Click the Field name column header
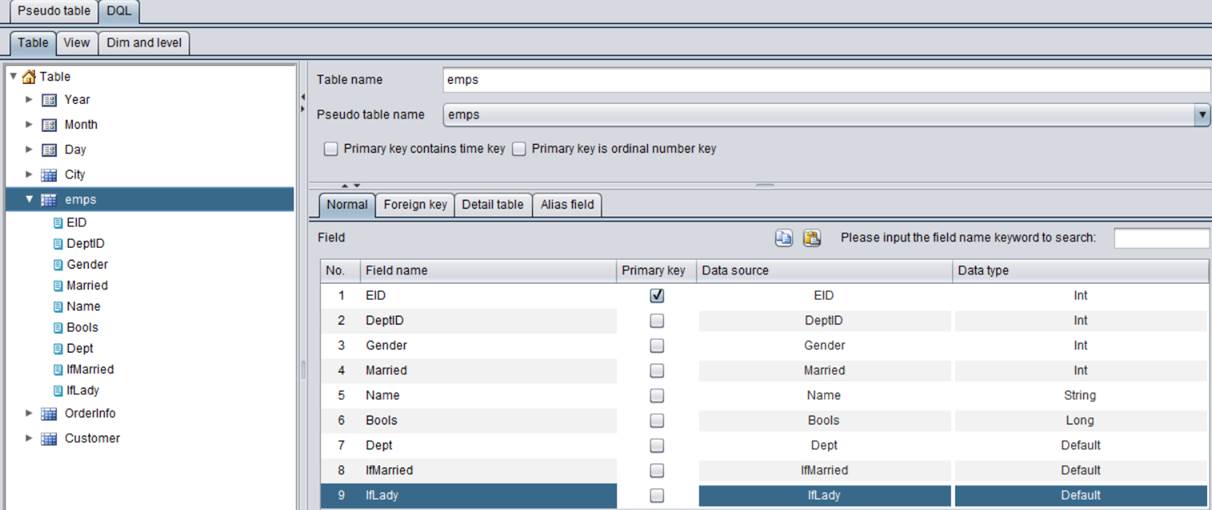The image size is (1212, 510). 487,270
